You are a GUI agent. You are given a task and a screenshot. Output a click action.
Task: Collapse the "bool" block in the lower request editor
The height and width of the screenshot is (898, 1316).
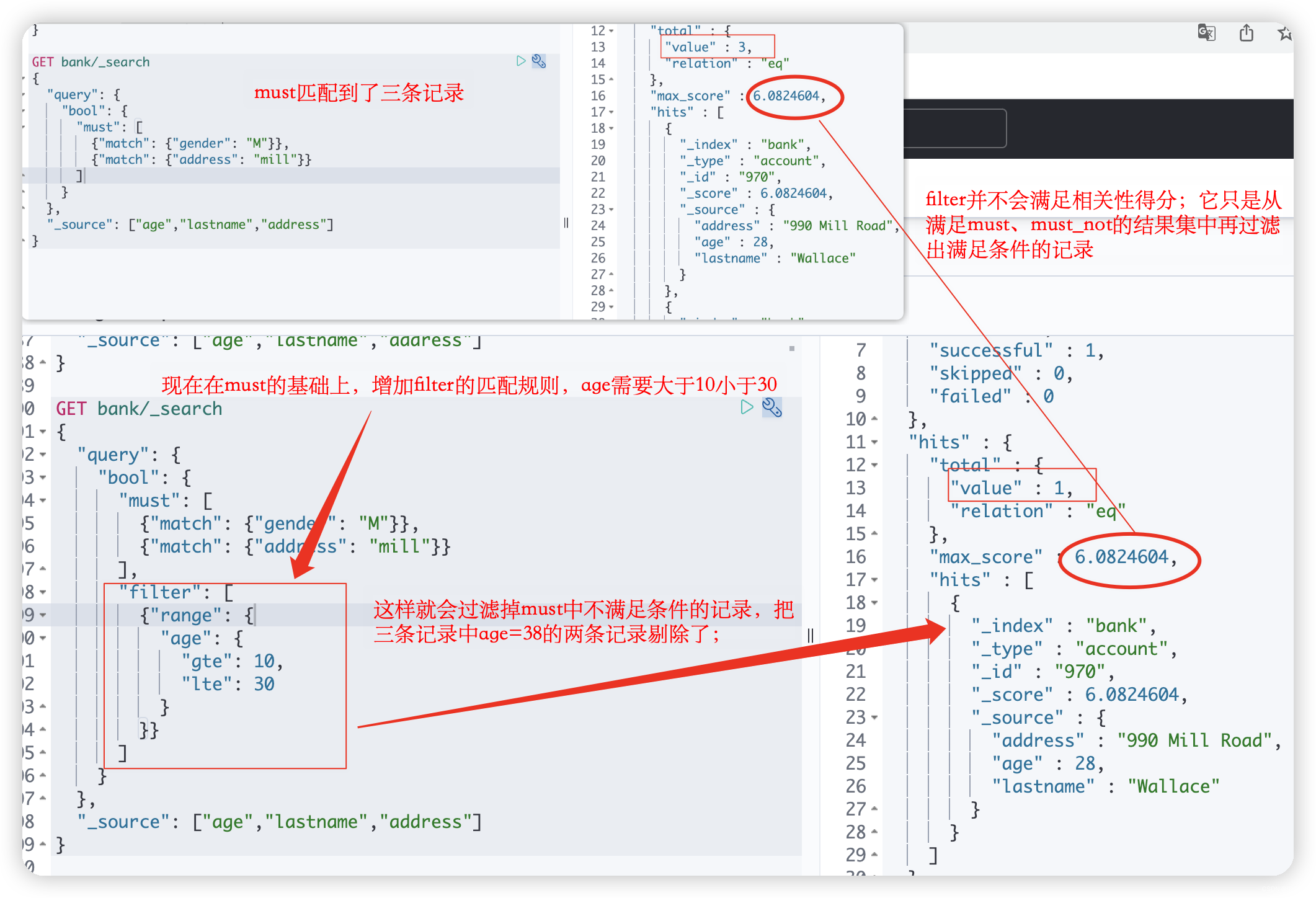(x=43, y=478)
